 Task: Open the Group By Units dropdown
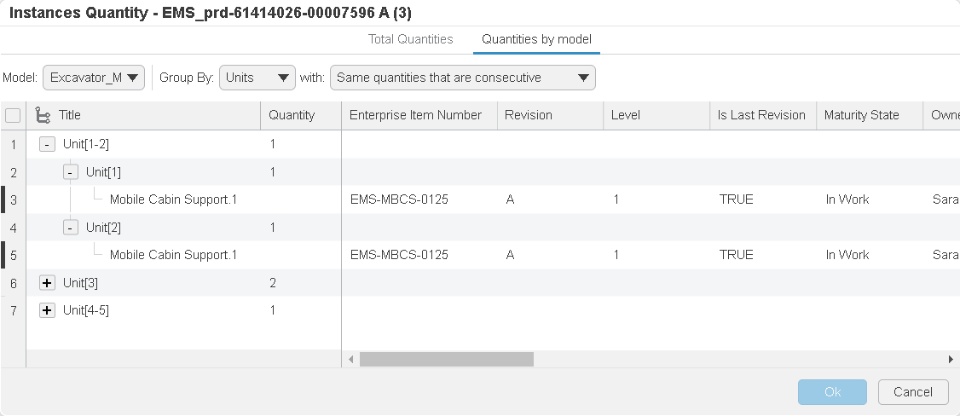[x=257, y=78]
